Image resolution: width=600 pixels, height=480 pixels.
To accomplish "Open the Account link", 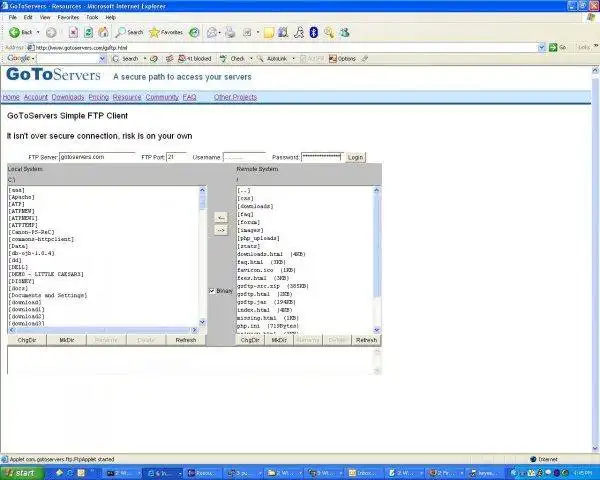I will coord(36,97).
